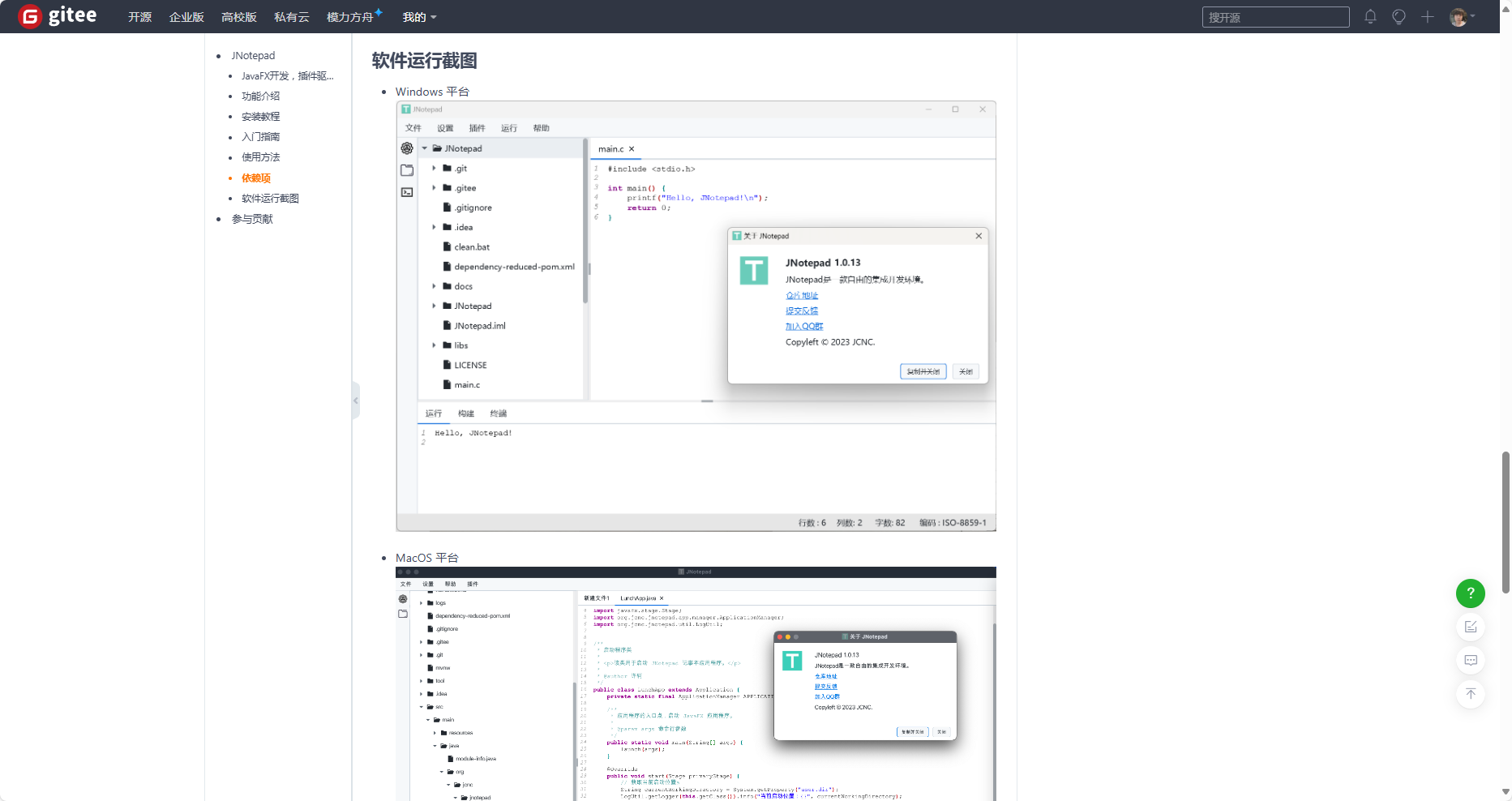Image resolution: width=1512 pixels, height=801 pixels.
Task: Jump to the 安装教程 section link
Action: tap(260, 117)
